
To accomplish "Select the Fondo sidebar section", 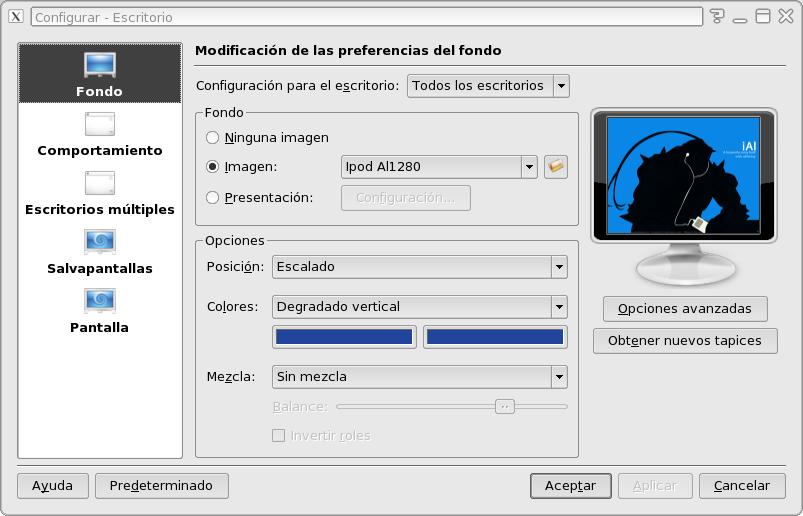I will pyautogui.click(x=100, y=73).
